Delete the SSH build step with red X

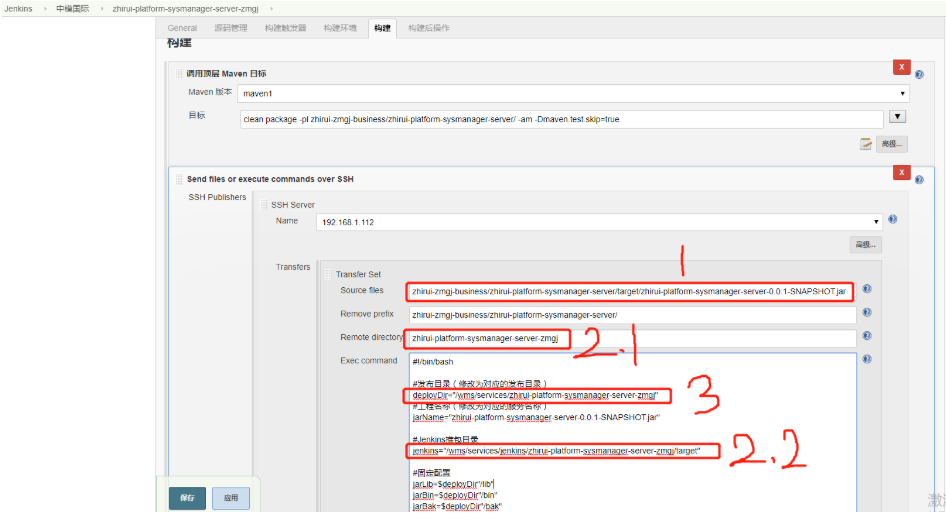pos(901,172)
